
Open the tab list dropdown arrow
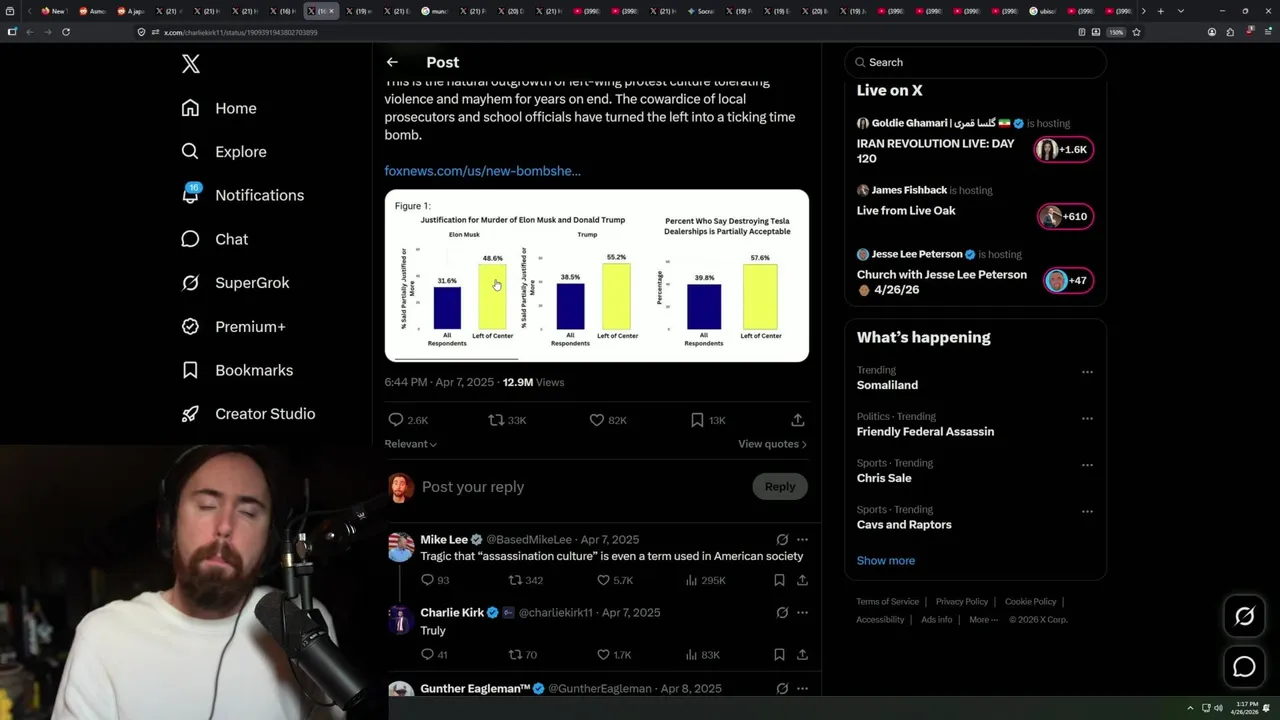click(1181, 11)
